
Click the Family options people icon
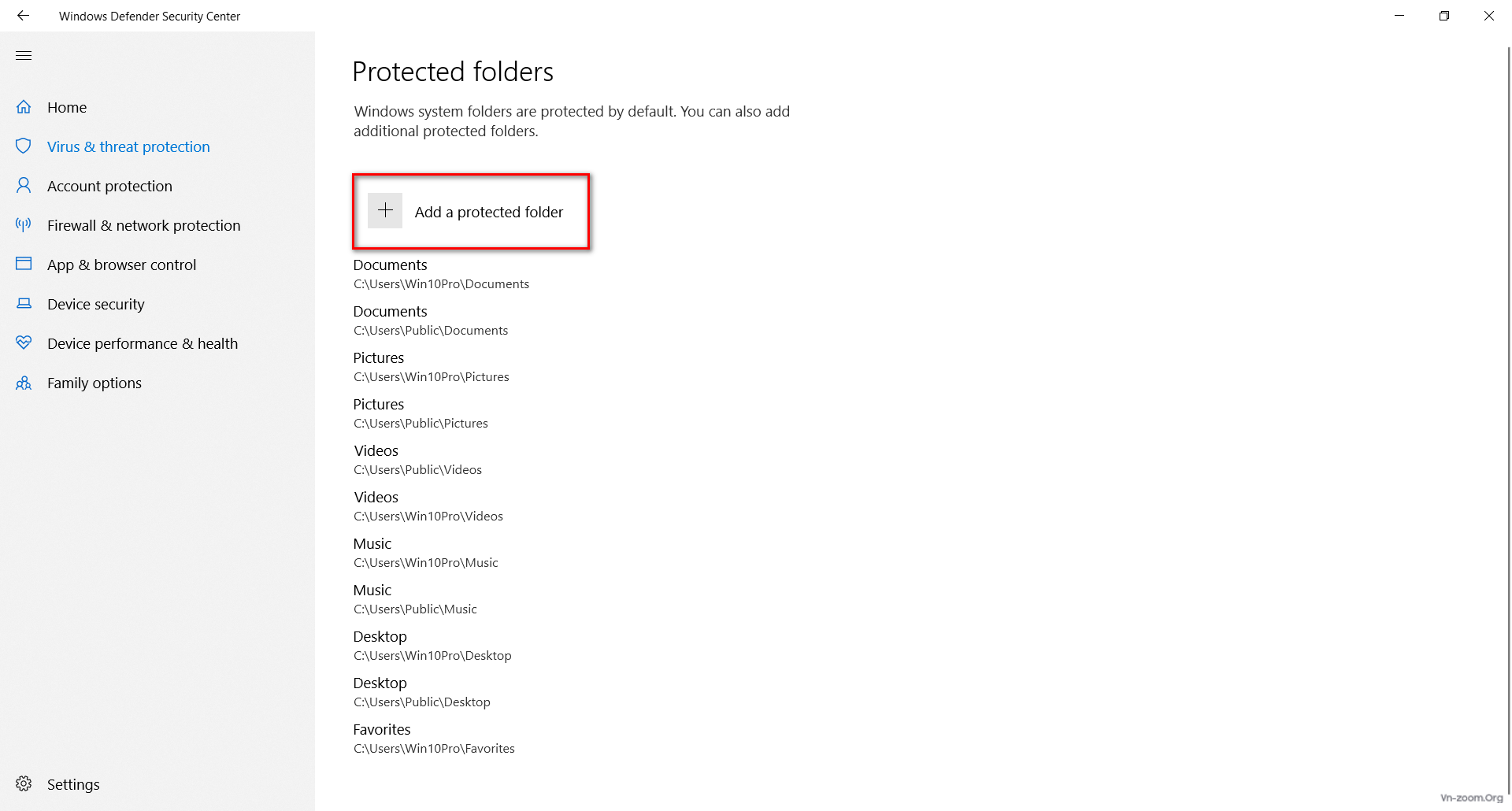pos(24,383)
